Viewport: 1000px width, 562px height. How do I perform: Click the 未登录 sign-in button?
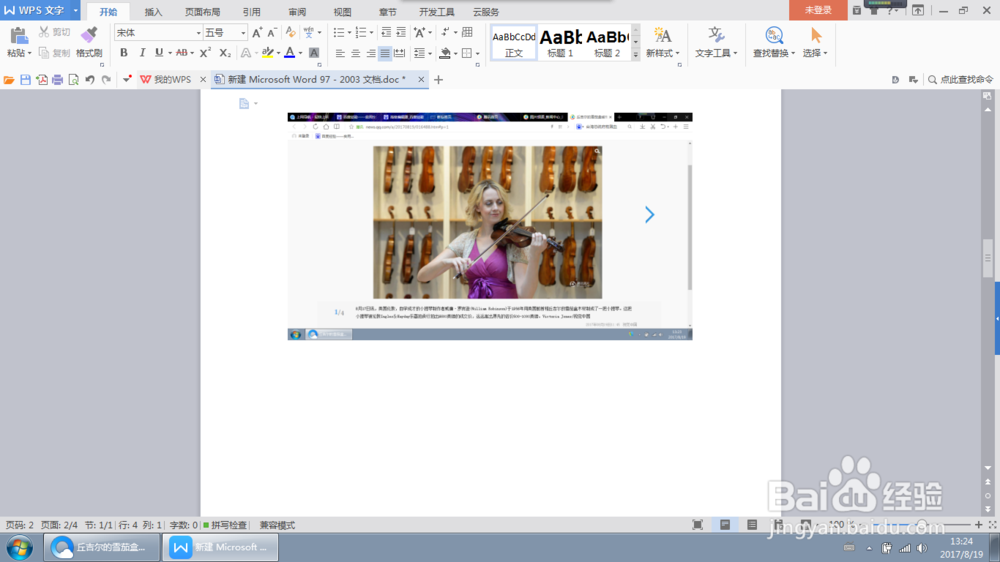click(818, 10)
